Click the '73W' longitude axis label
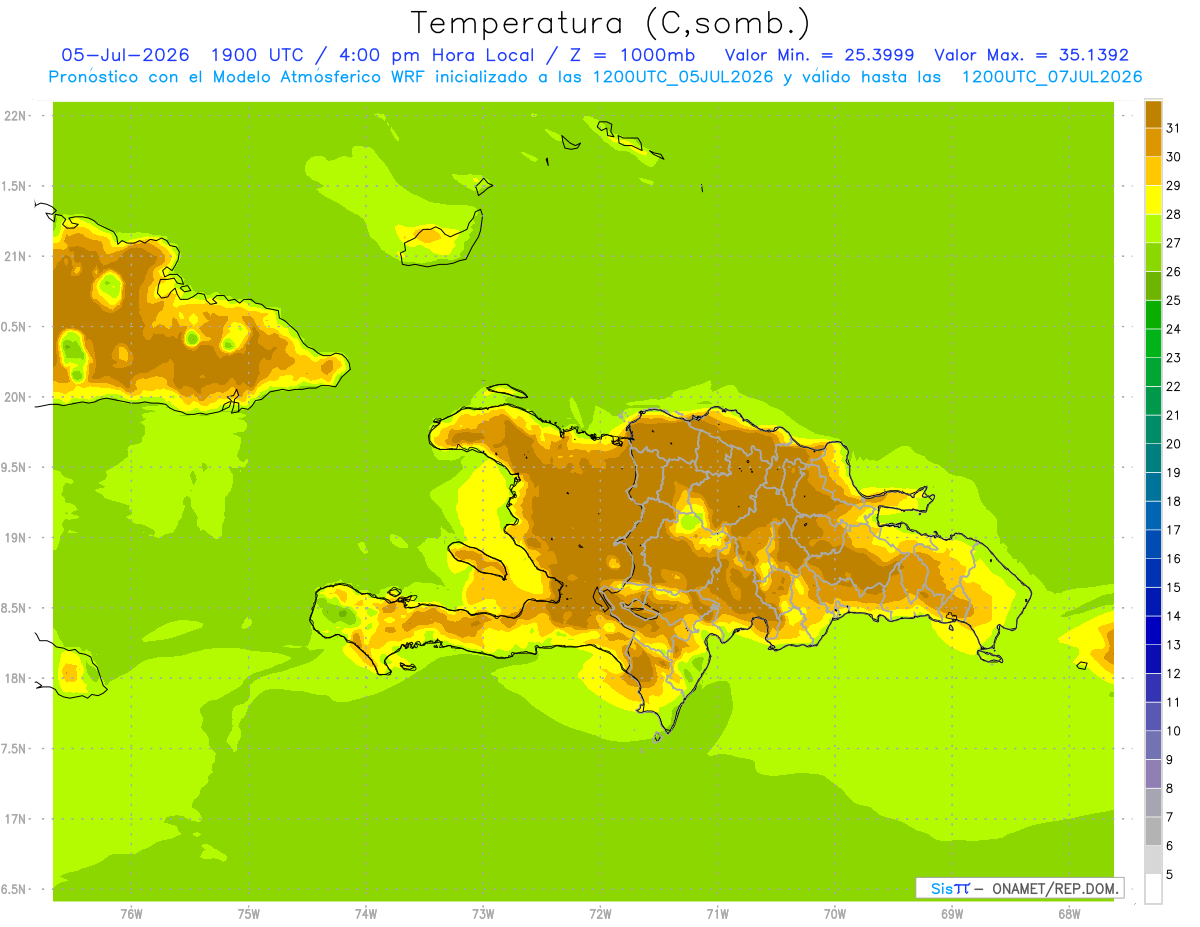 coord(483,914)
